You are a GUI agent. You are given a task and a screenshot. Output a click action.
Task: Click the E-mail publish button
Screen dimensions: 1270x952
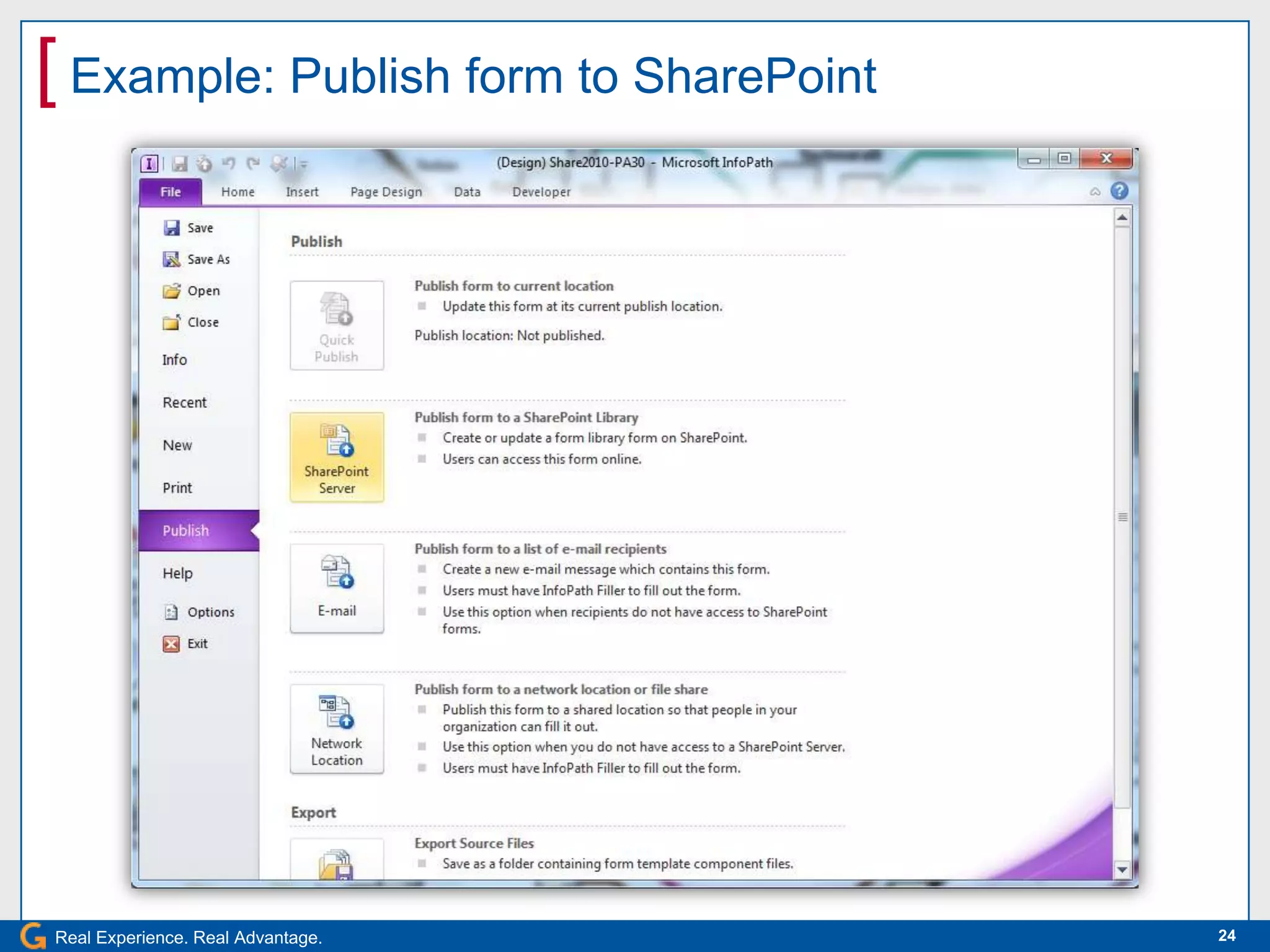[337, 589]
